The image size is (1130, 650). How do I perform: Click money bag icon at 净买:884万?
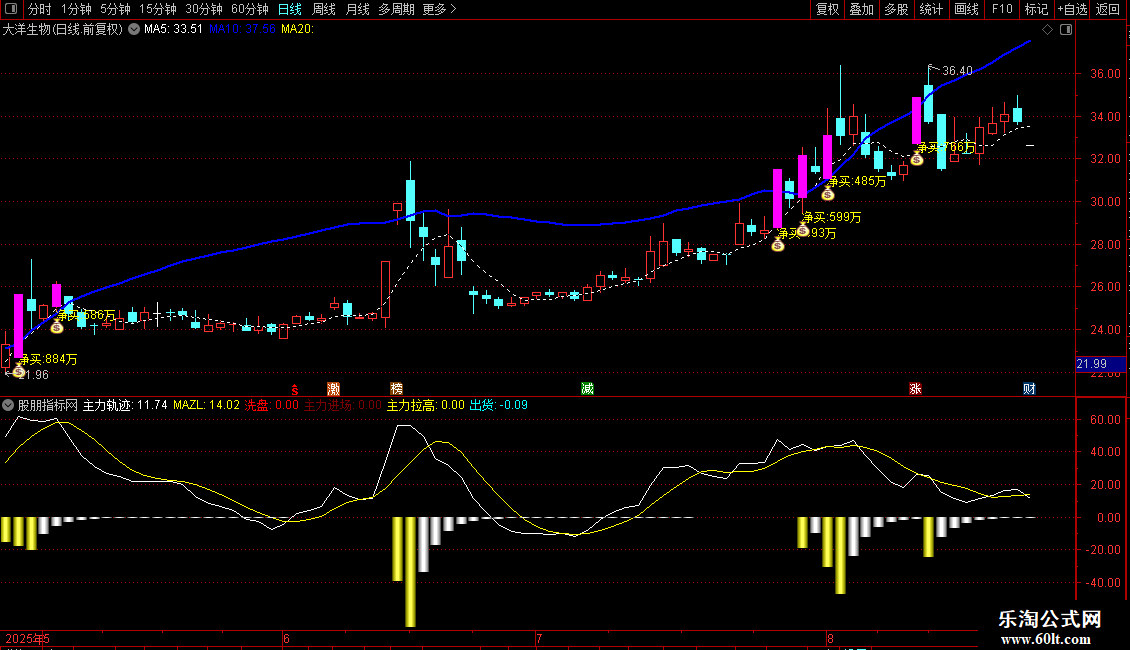(x=19, y=370)
